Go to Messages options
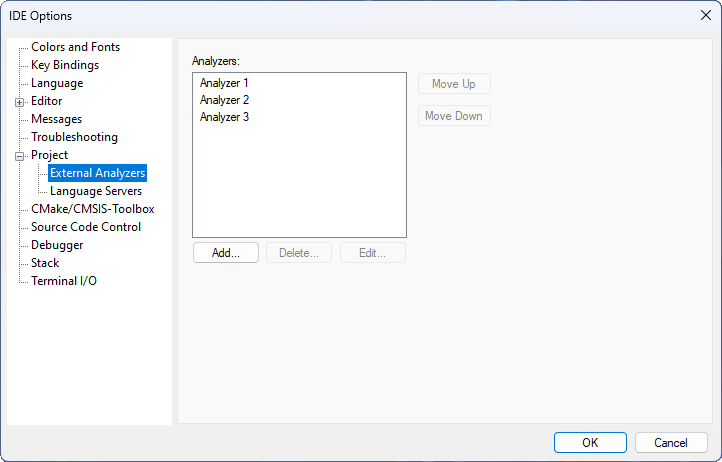Viewport: 722px width, 462px height. click(x=56, y=119)
